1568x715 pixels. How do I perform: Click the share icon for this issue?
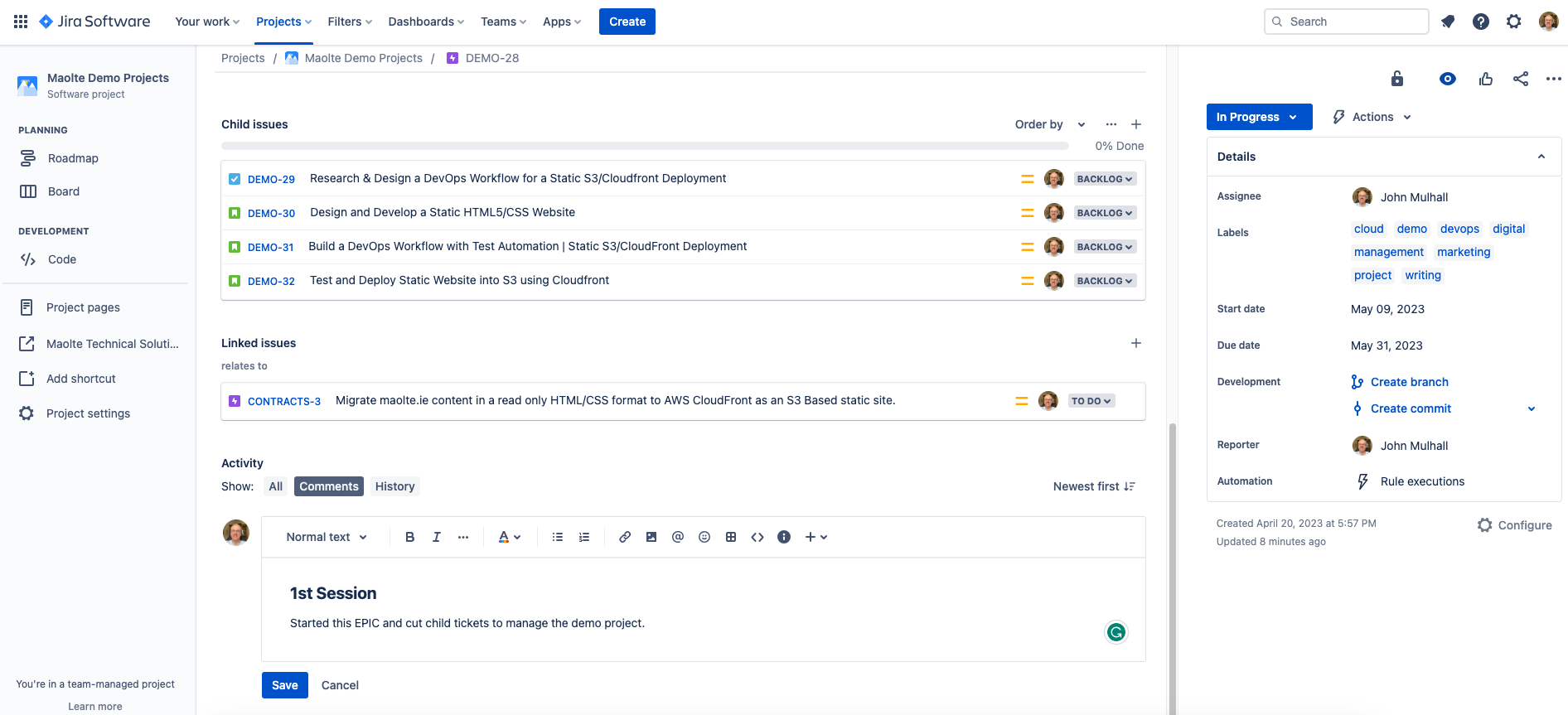pyautogui.click(x=1521, y=79)
